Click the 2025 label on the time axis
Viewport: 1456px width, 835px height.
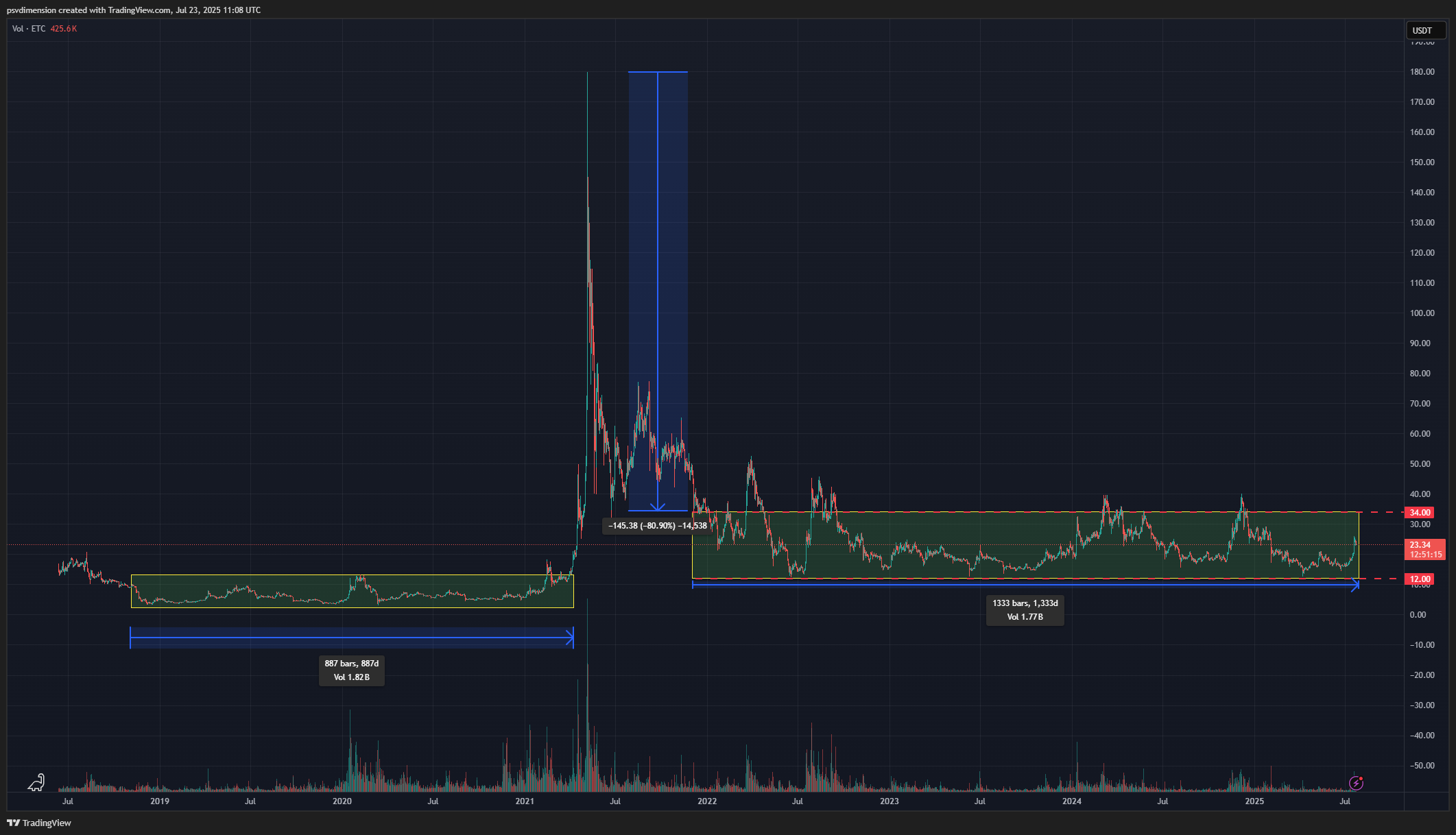1254,801
